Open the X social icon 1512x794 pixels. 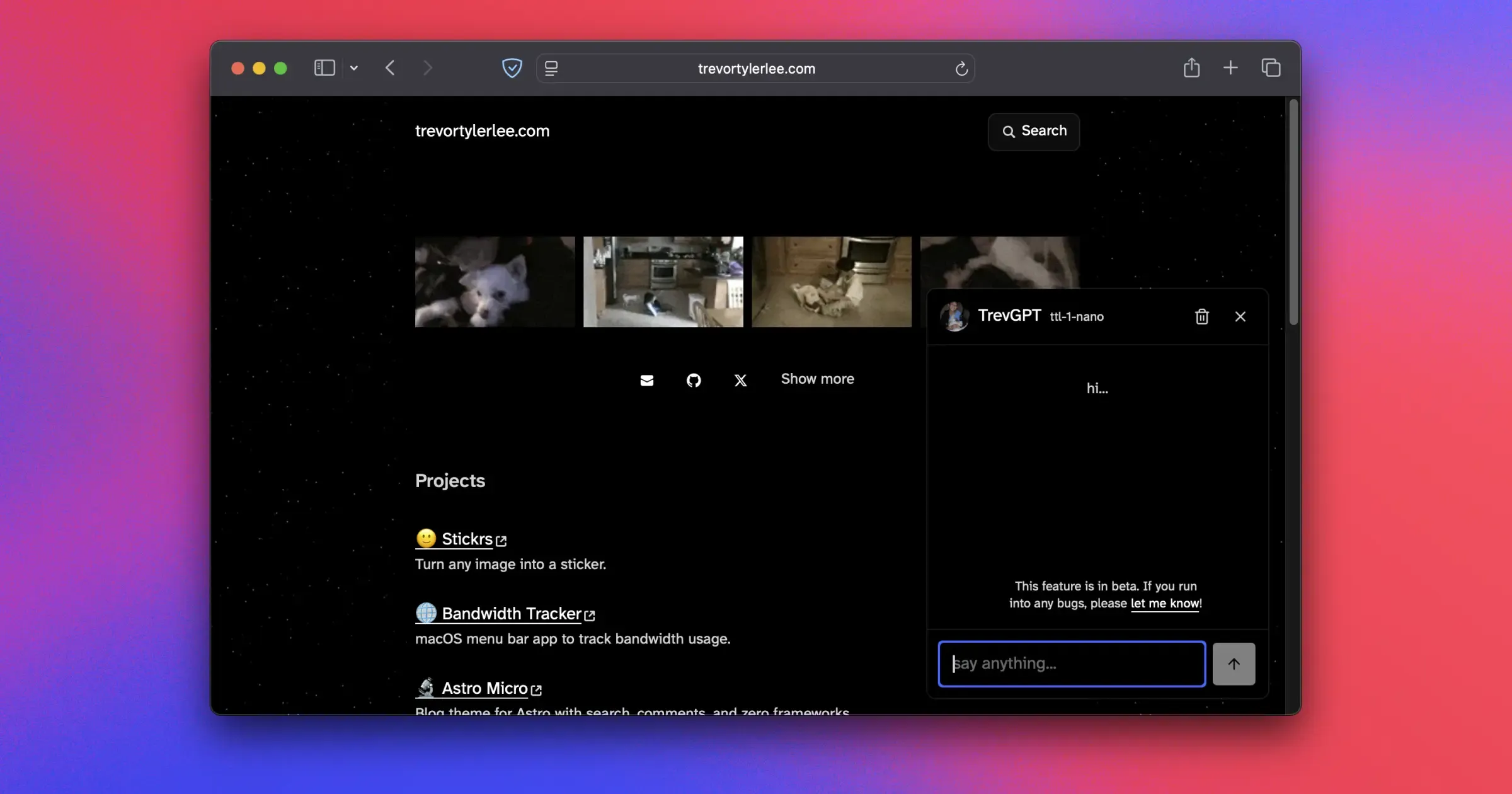[741, 380]
